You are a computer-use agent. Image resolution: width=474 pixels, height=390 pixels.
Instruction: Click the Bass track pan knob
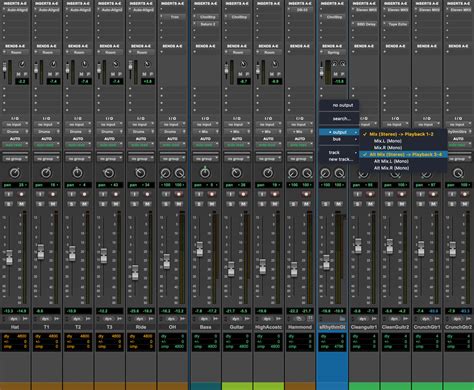pos(205,173)
